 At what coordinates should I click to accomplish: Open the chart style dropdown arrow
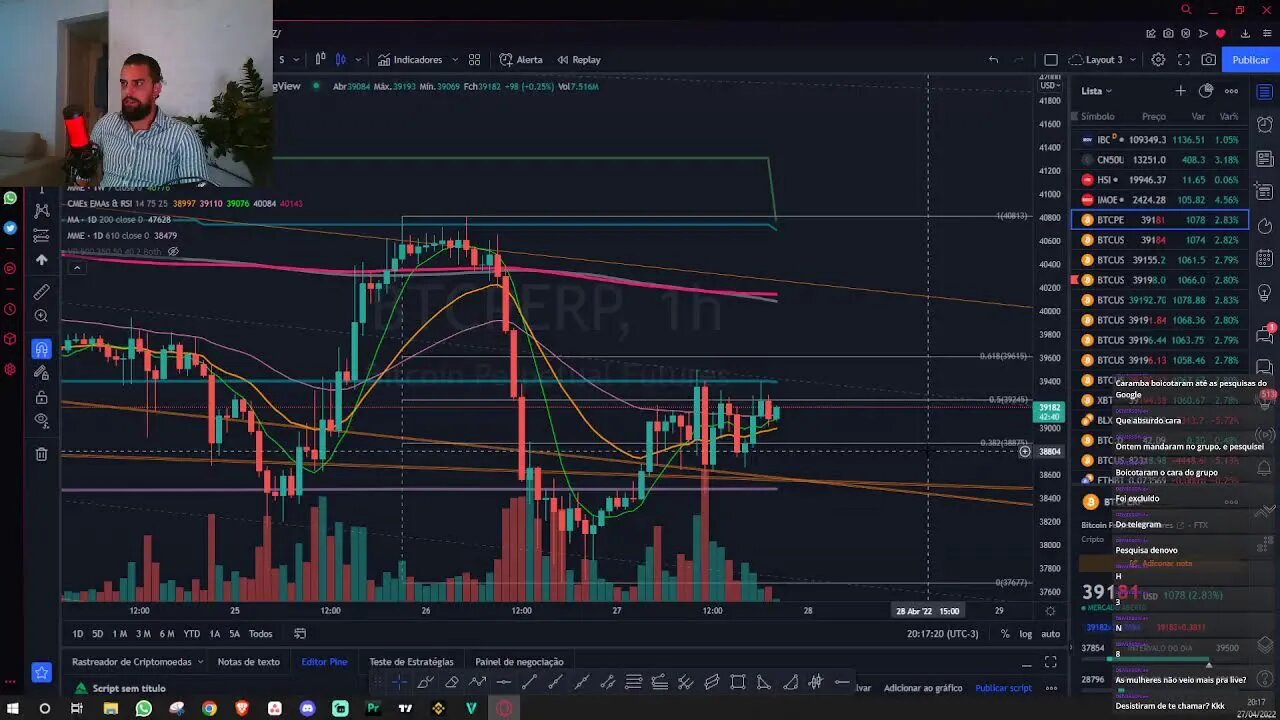click(358, 60)
